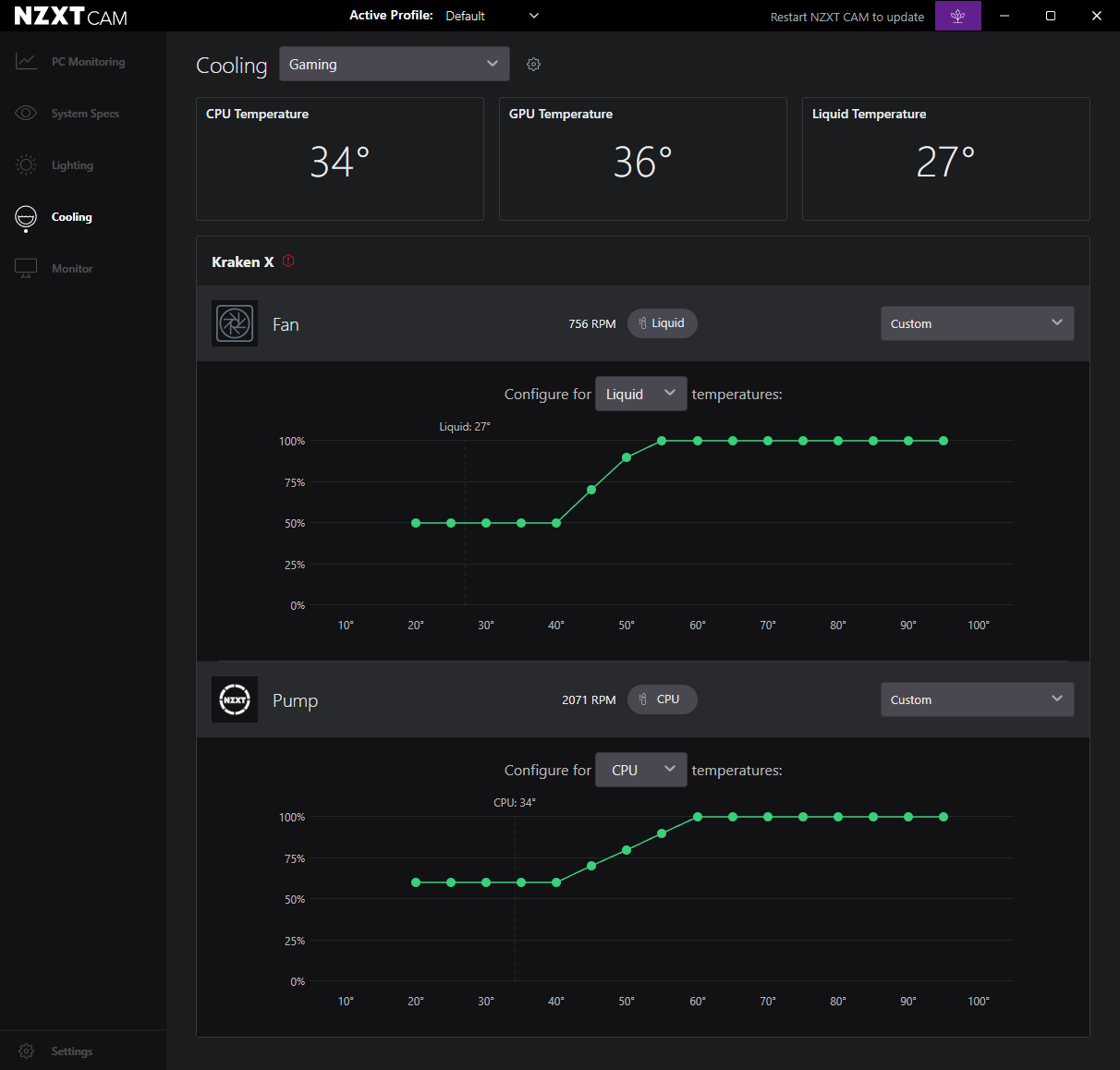Click the red Kraken X warning icon
The width and height of the screenshot is (1120, 1070).
(288, 261)
